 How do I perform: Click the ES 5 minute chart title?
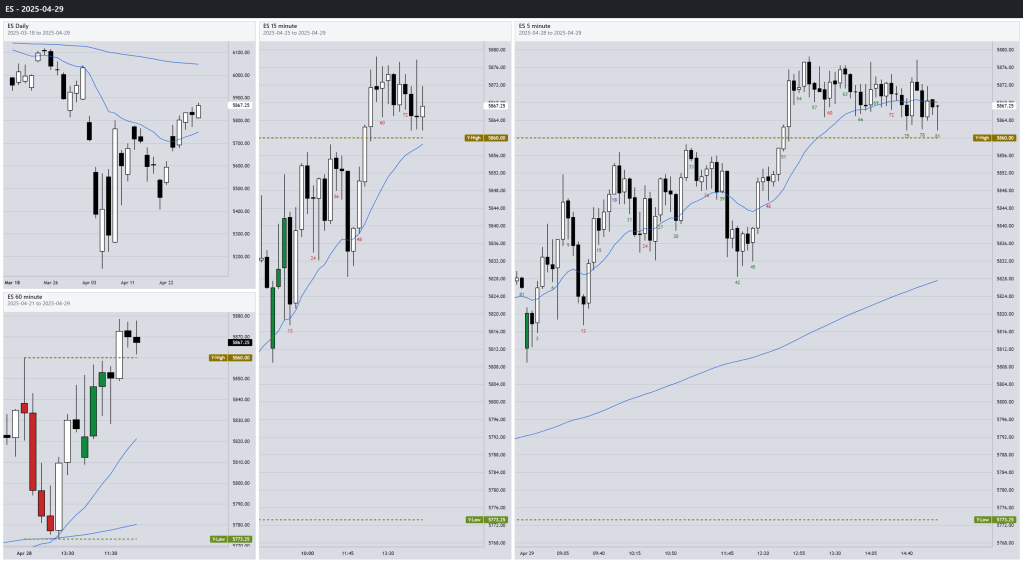click(x=534, y=26)
